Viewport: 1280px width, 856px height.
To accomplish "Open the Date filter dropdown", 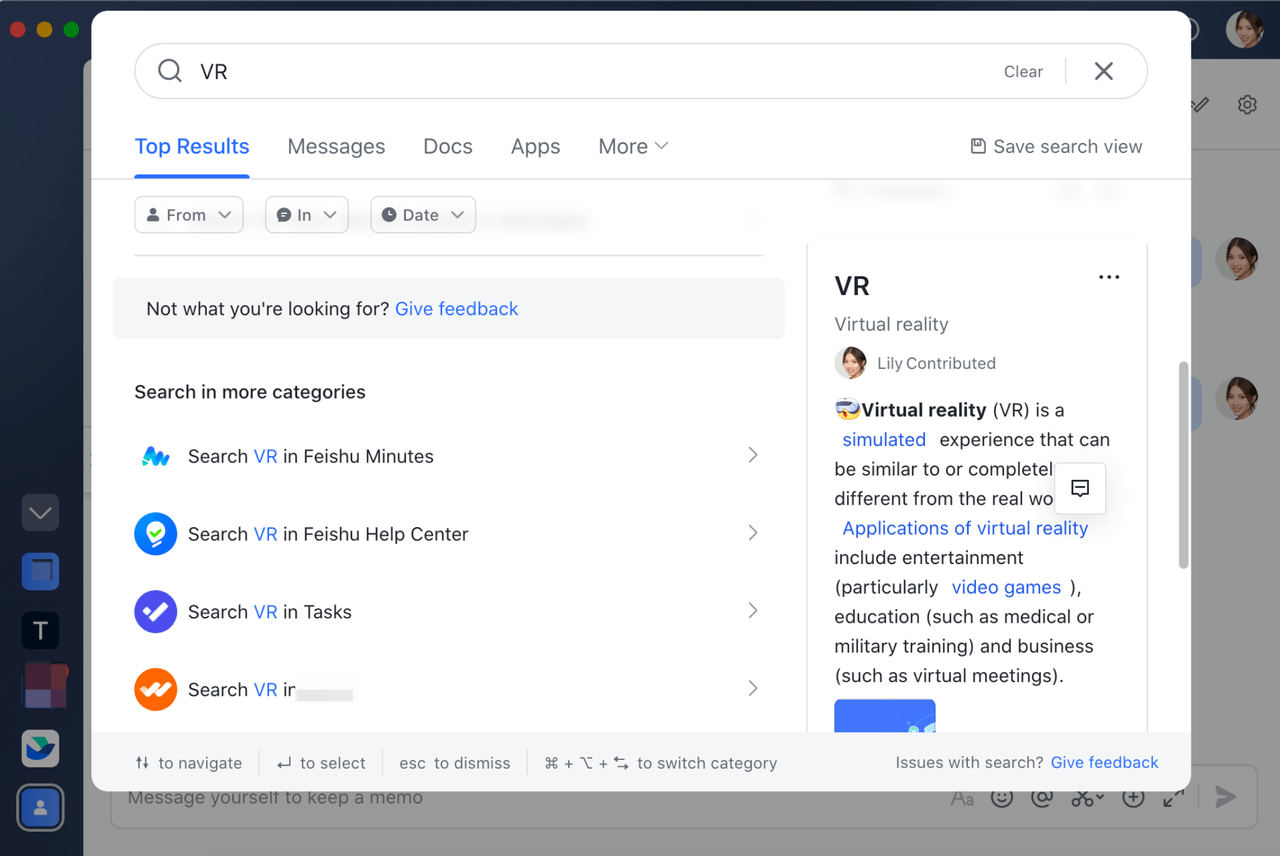I will pyautogui.click(x=422, y=214).
